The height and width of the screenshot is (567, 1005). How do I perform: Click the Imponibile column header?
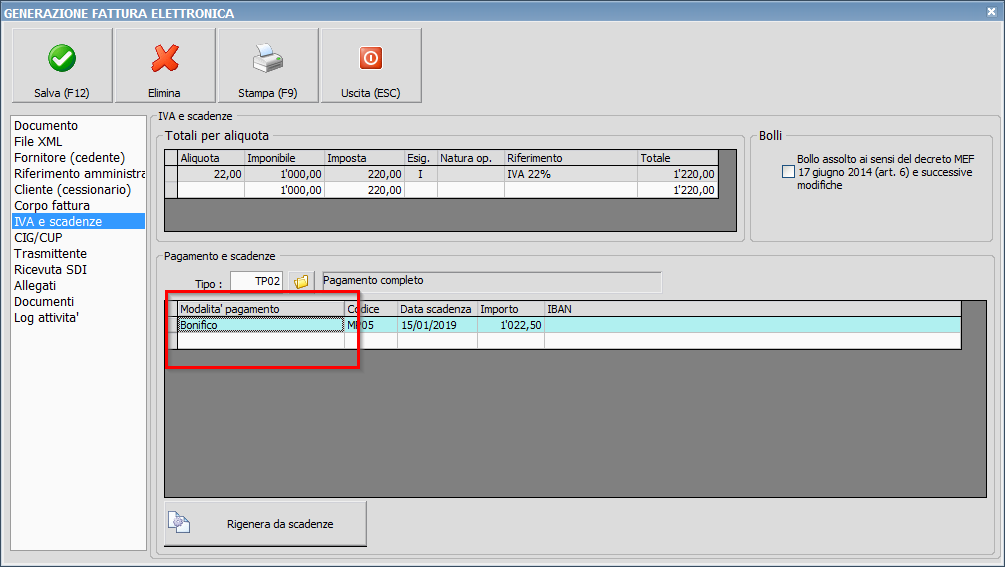(285, 158)
